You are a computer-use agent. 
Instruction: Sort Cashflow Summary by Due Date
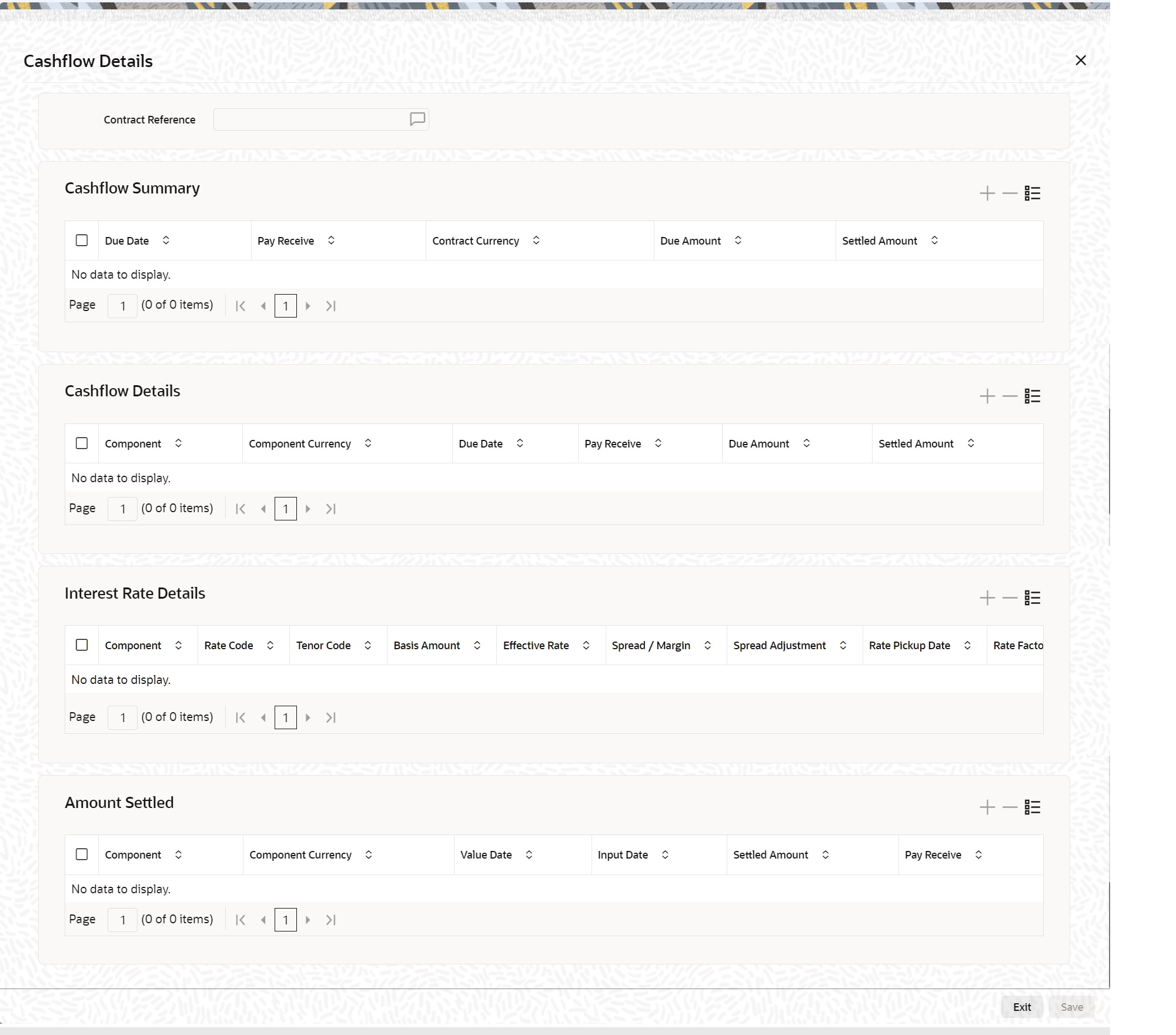click(166, 241)
